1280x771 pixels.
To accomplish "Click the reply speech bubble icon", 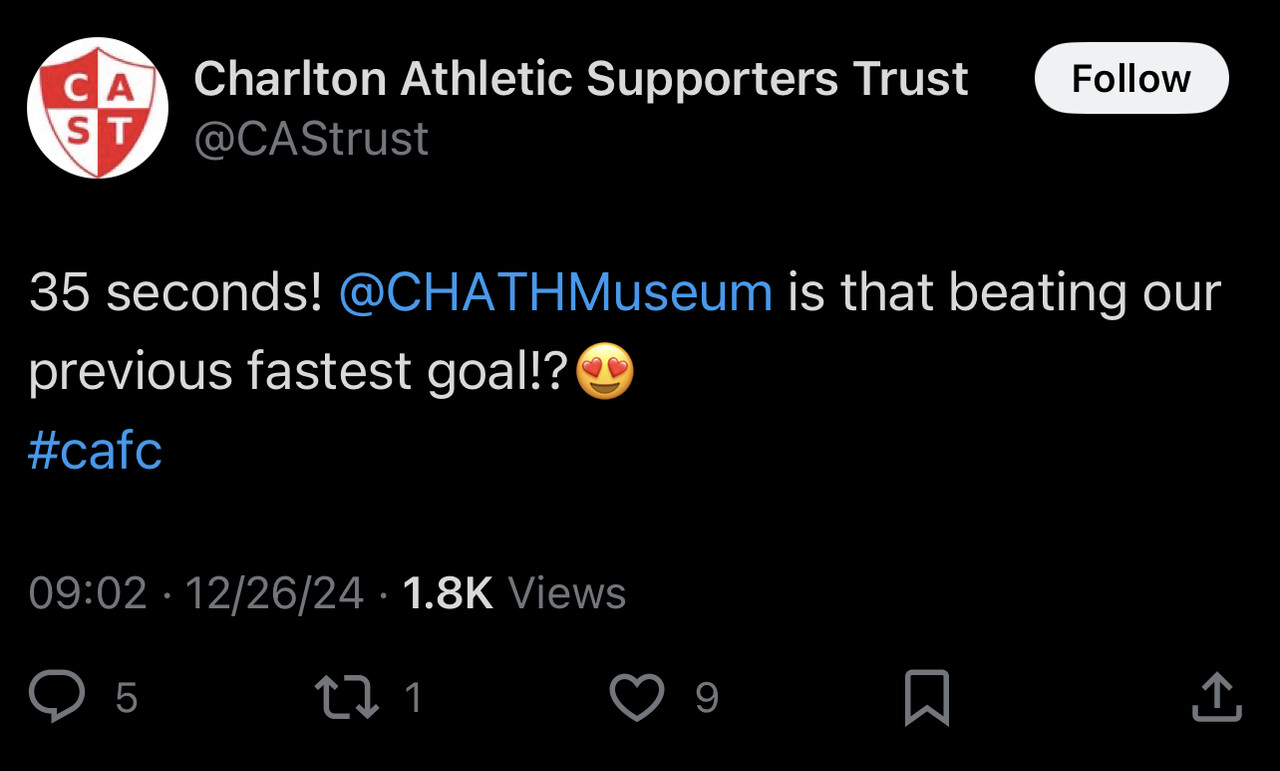I will tap(57, 697).
